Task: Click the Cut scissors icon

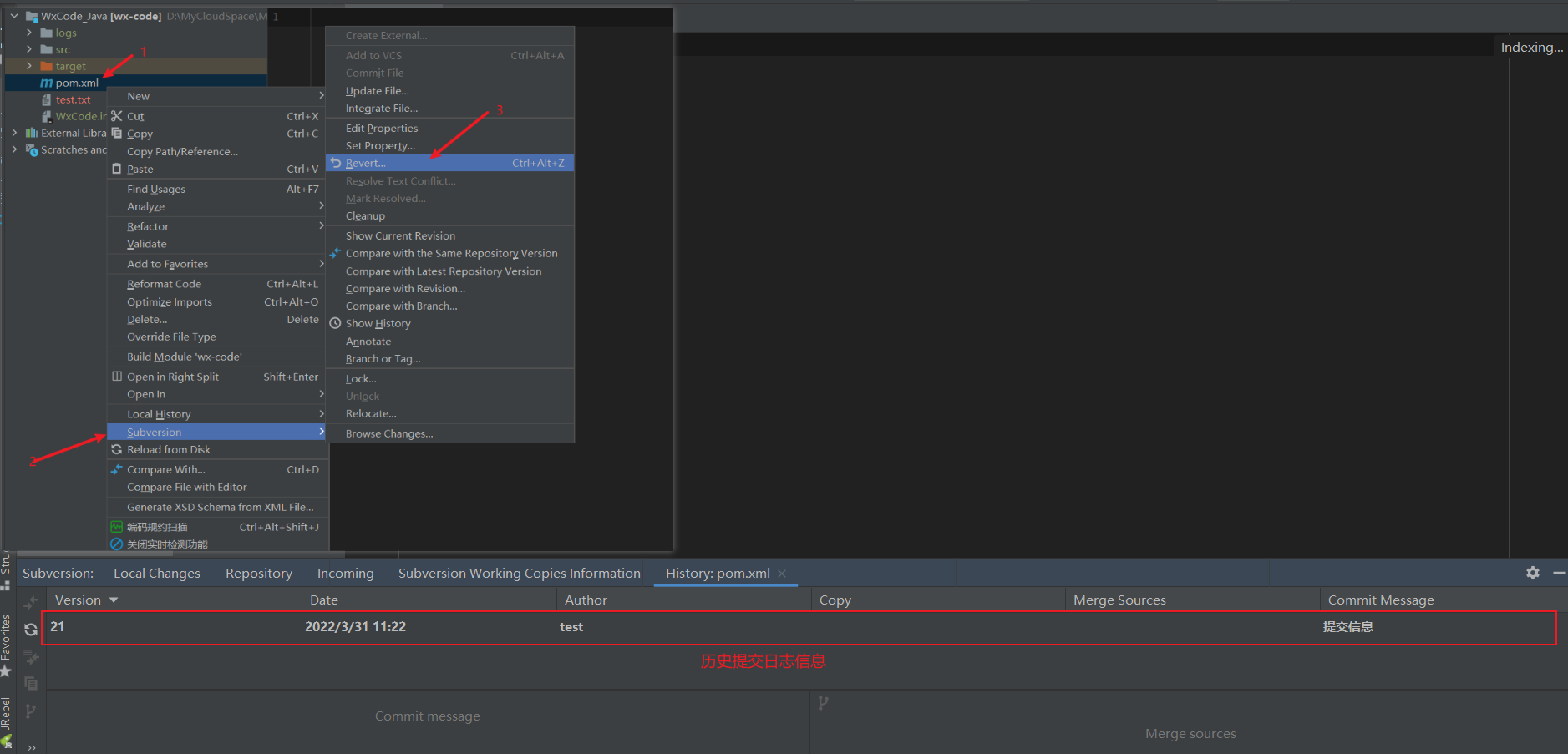Action: click(117, 116)
